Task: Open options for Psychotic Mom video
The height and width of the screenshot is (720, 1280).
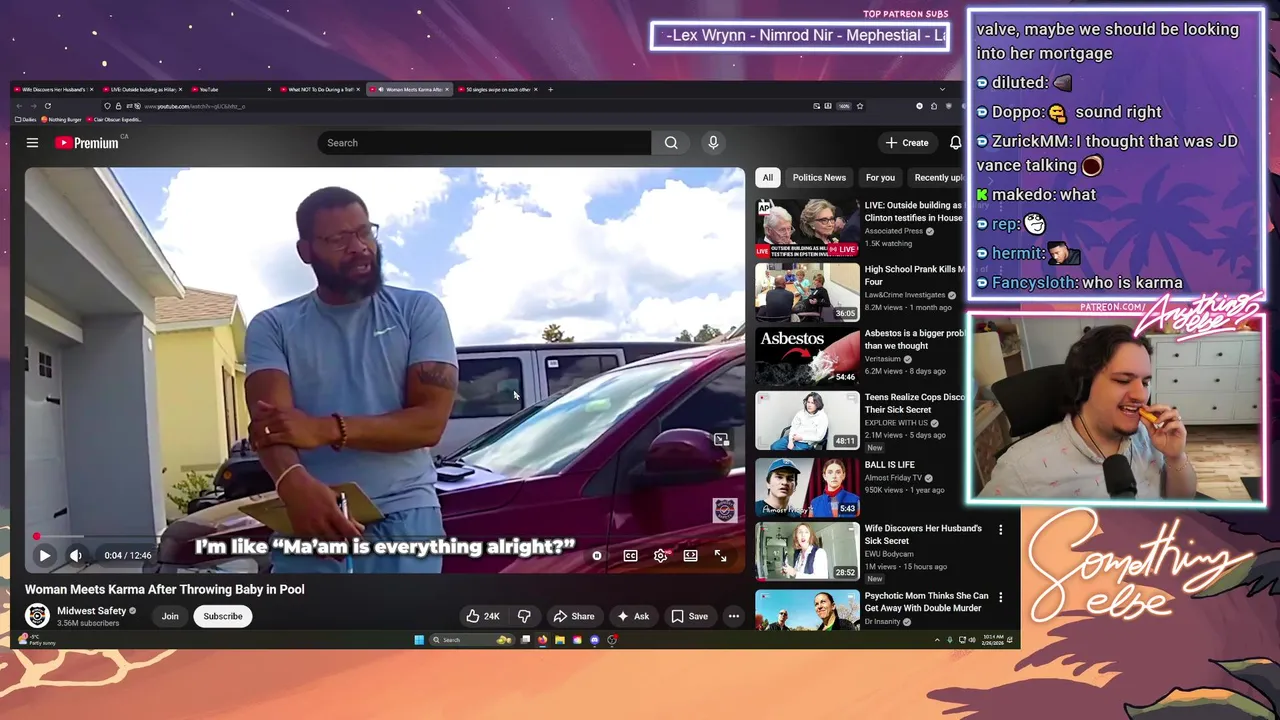Action: [x=1000, y=597]
